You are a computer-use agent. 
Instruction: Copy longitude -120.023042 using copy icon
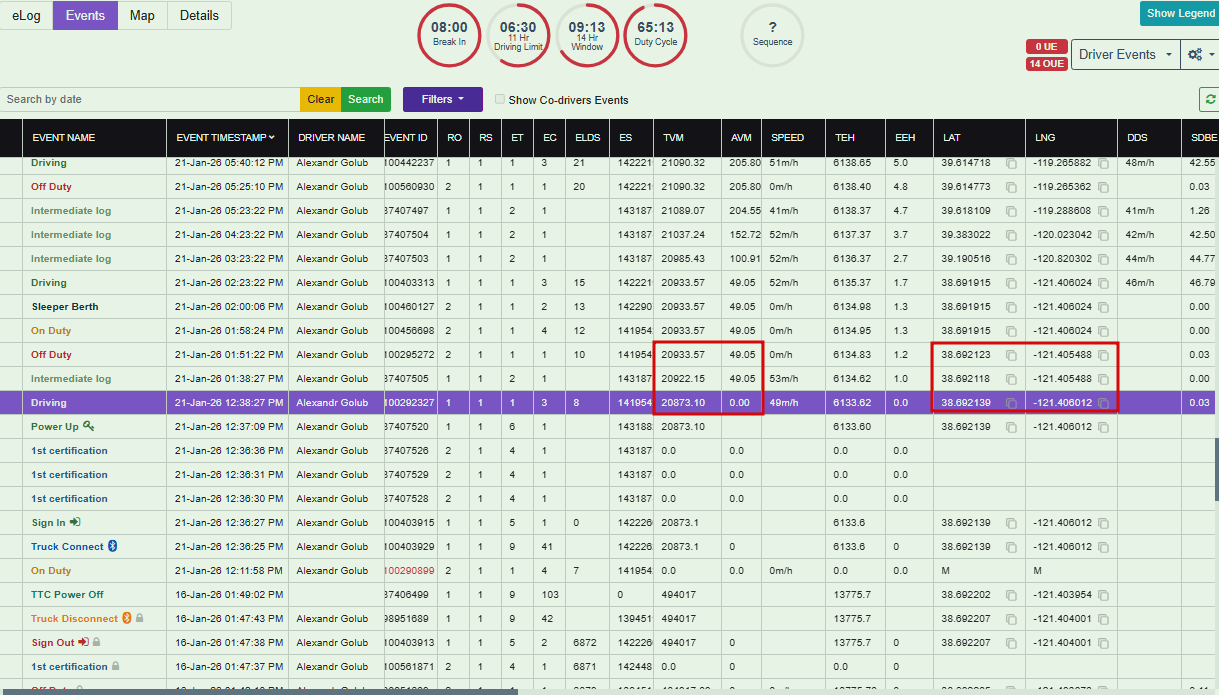[x=1104, y=235]
